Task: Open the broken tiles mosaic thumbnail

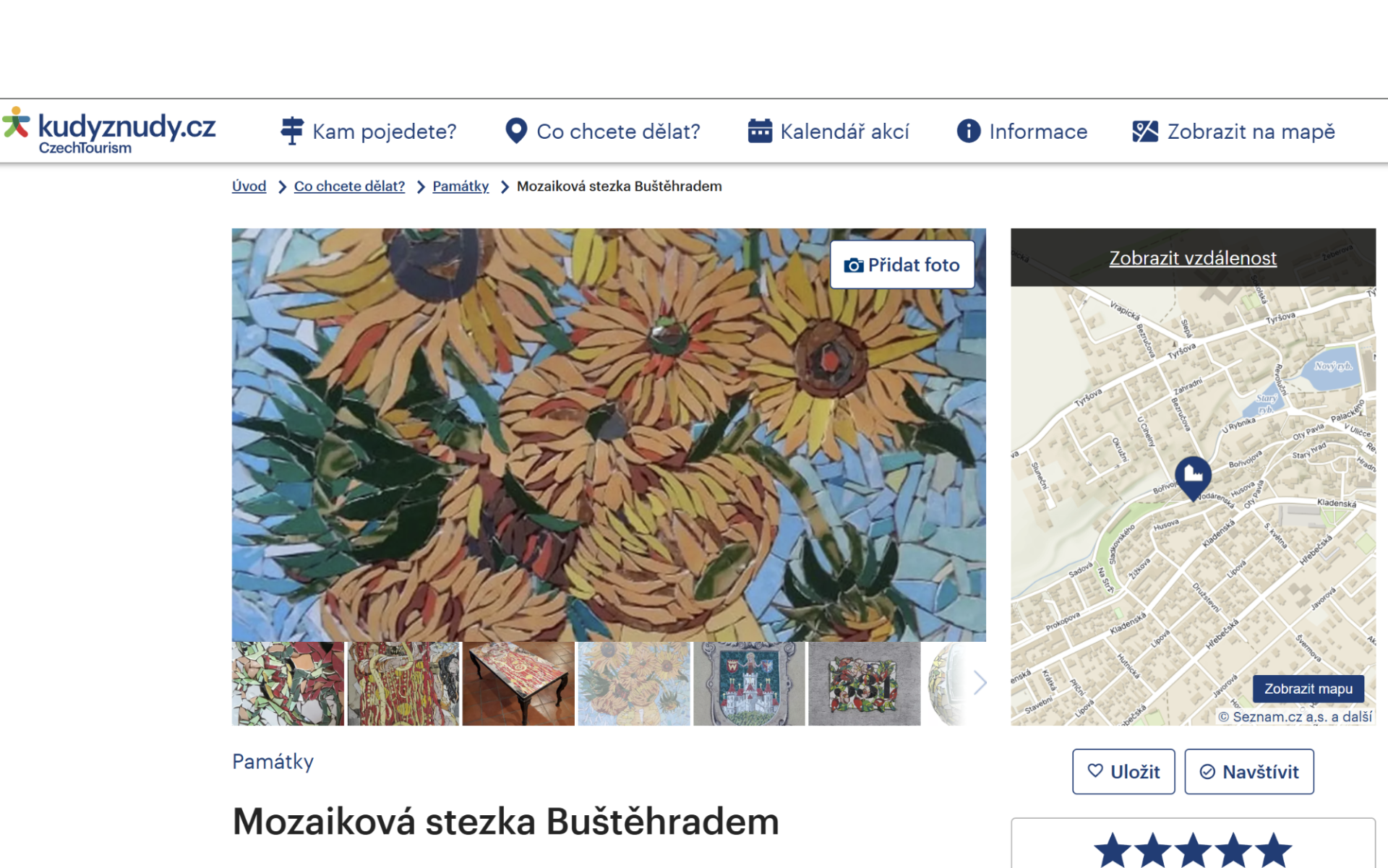Action: point(288,684)
